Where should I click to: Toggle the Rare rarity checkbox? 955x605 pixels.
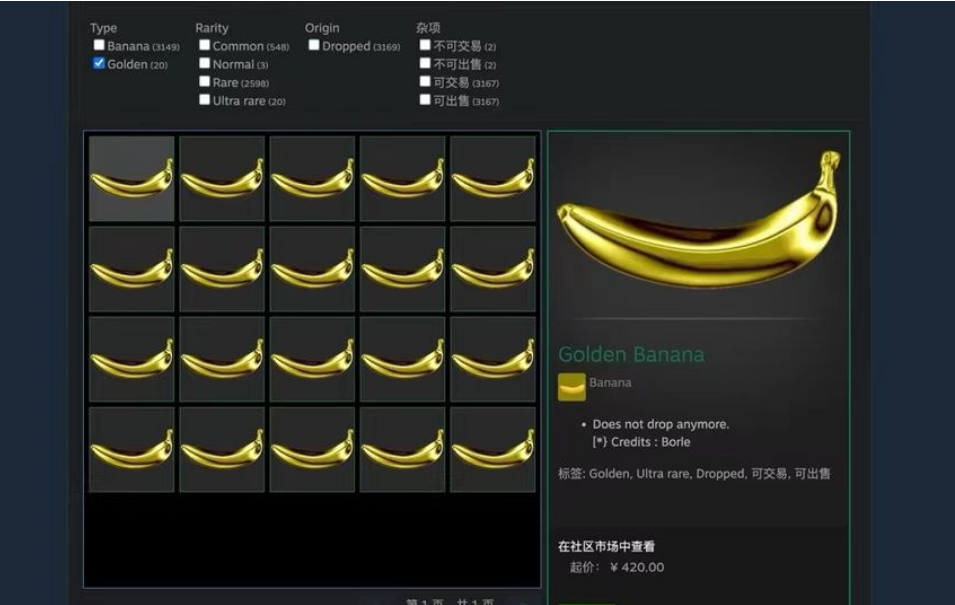click(x=205, y=82)
